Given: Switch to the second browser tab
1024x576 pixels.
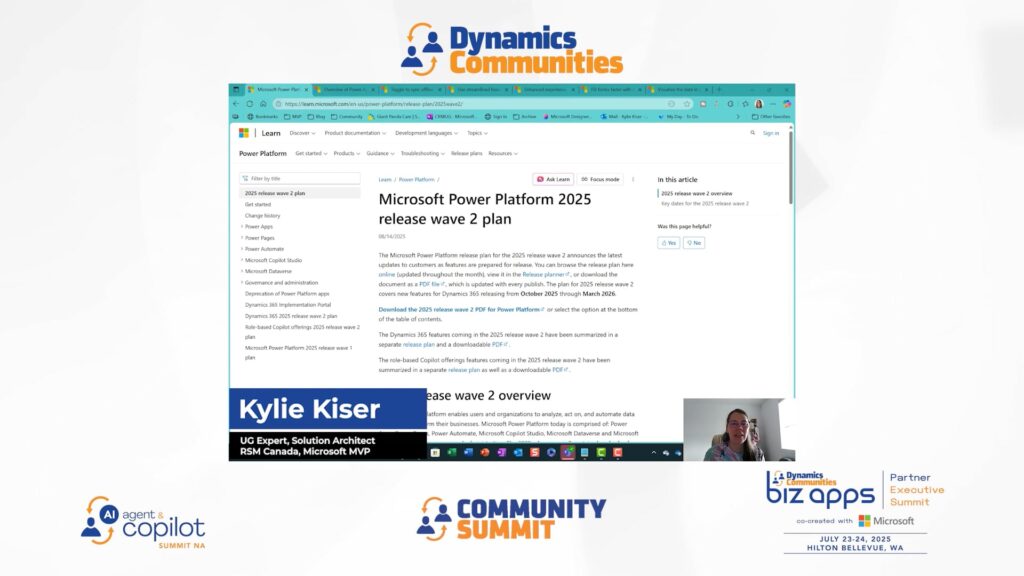Looking at the screenshot, I should 345,89.
